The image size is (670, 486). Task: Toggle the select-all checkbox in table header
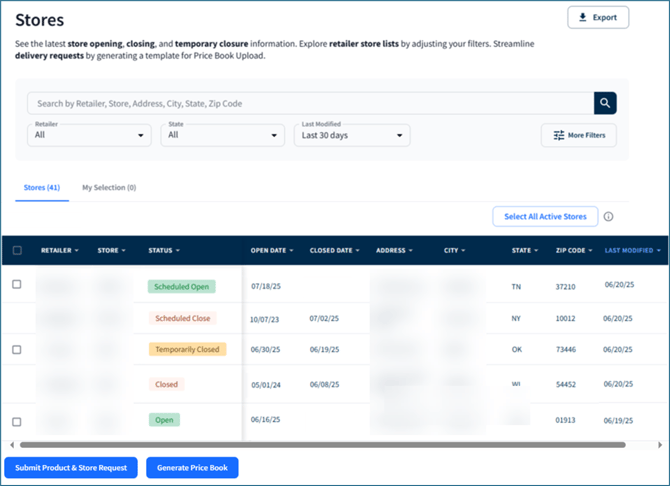17,251
